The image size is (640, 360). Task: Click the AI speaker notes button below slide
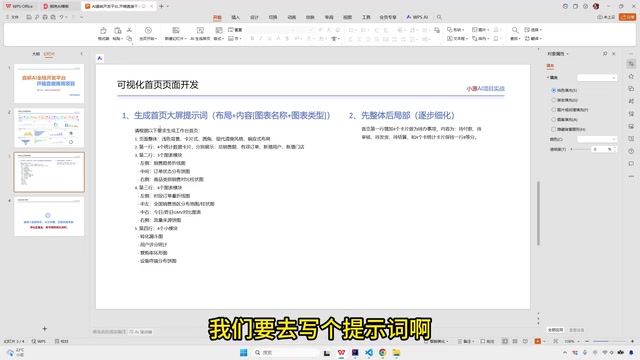coord(141,332)
